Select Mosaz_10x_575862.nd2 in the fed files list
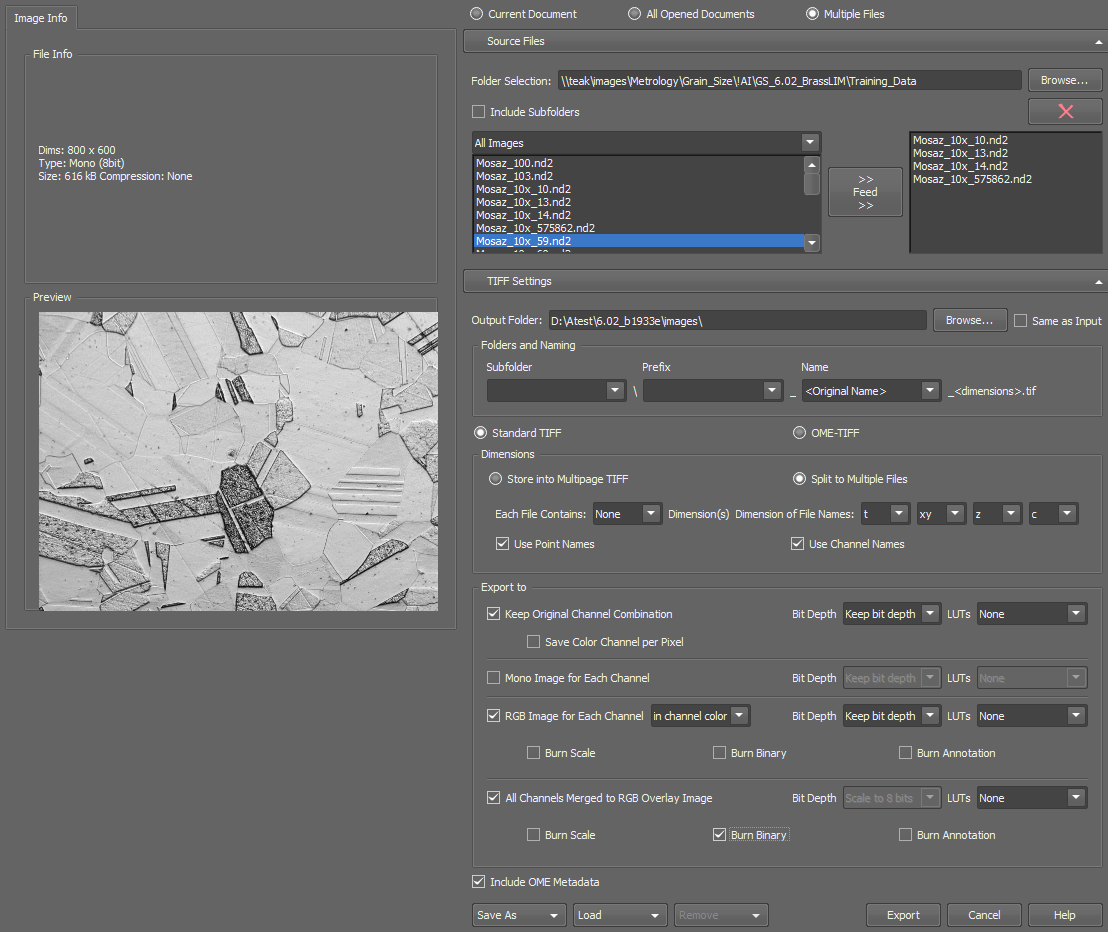Viewport: 1108px width, 932px height. coord(972,179)
